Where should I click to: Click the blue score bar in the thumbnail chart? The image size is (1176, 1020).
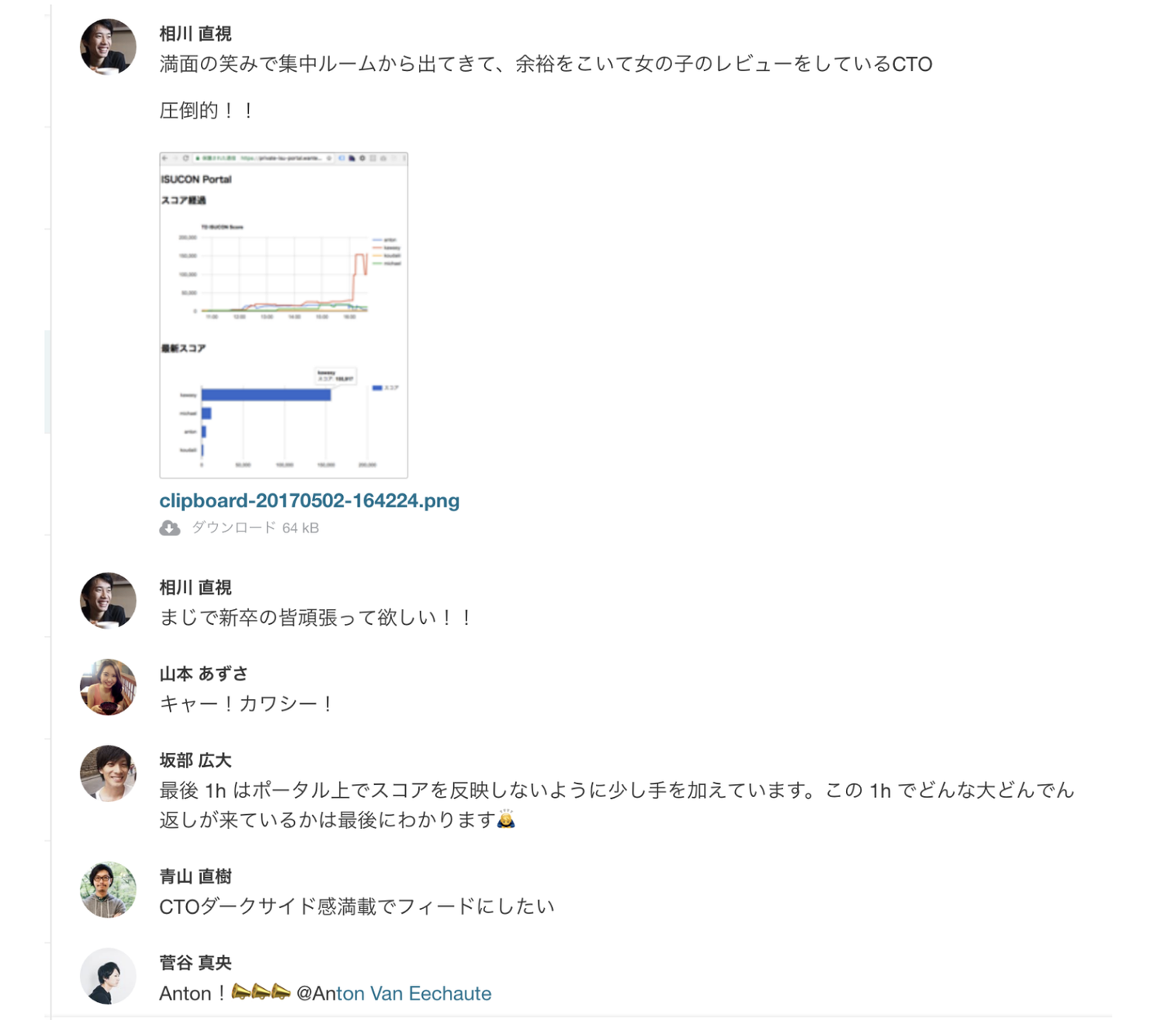266,395
